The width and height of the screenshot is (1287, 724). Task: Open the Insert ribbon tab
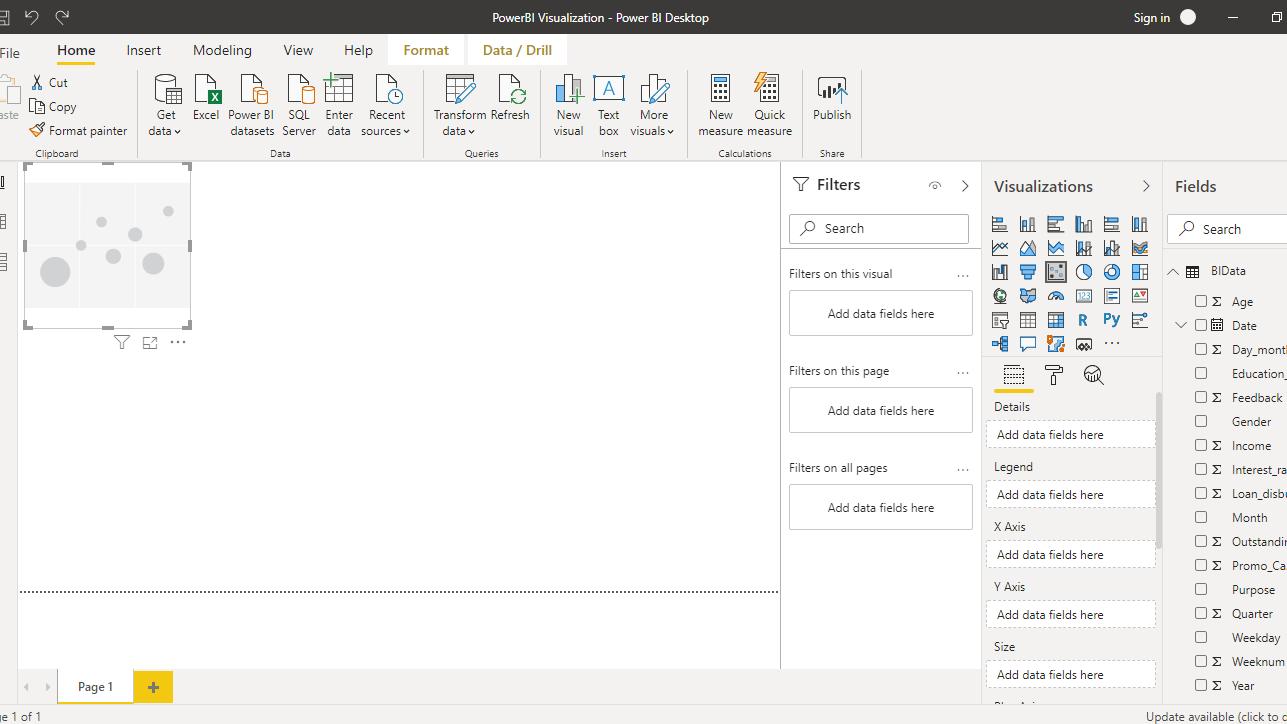(x=144, y=50)
